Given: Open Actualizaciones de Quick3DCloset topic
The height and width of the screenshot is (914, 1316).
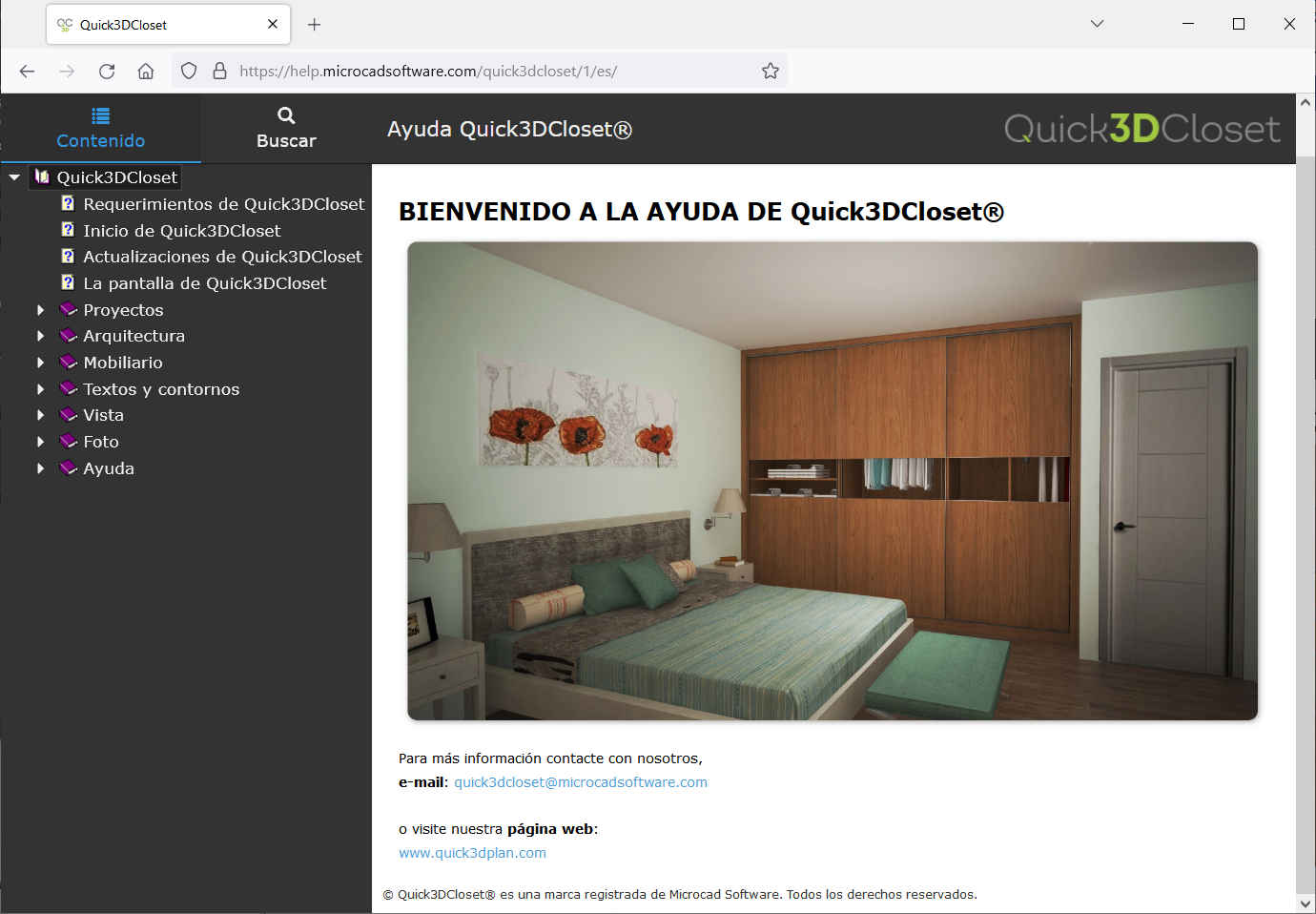Looking at the screenshot, I should 222,257.
